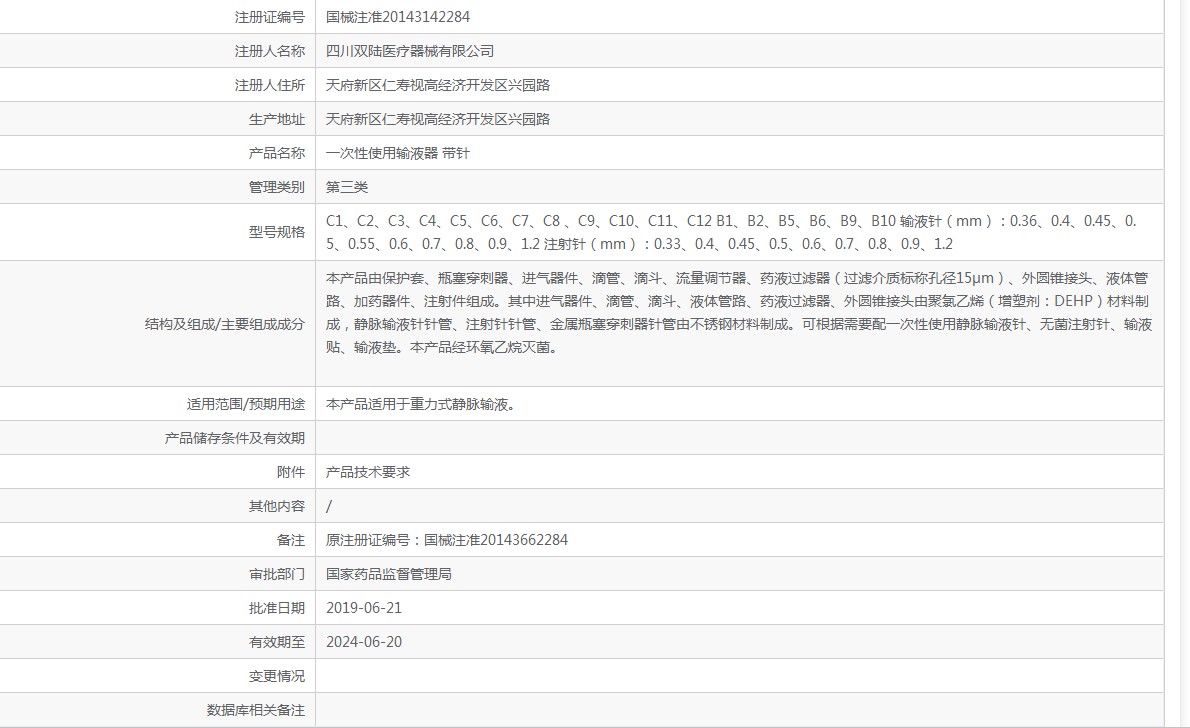Click the 备注 label

click(x=291, y=540)
